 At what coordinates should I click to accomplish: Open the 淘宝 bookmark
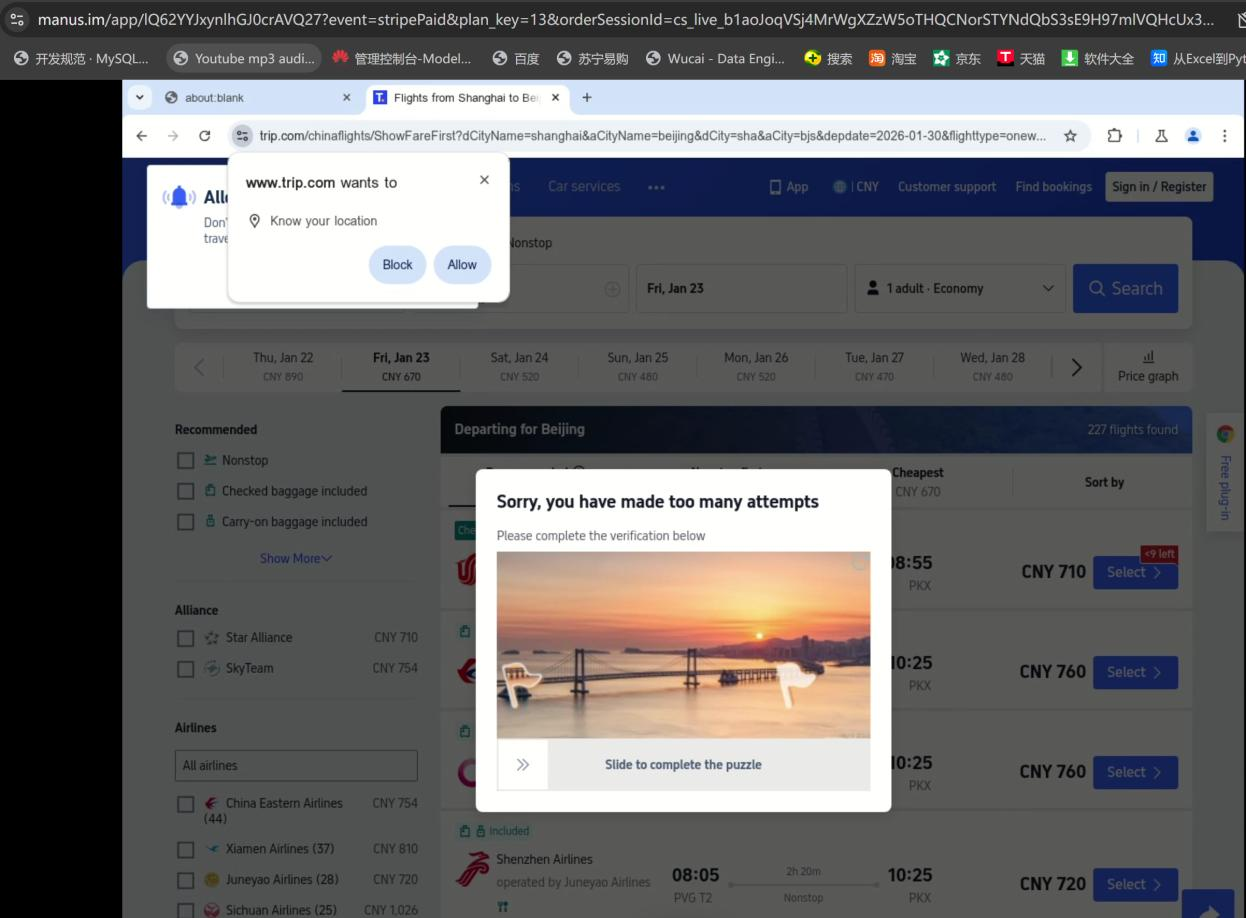893,59
